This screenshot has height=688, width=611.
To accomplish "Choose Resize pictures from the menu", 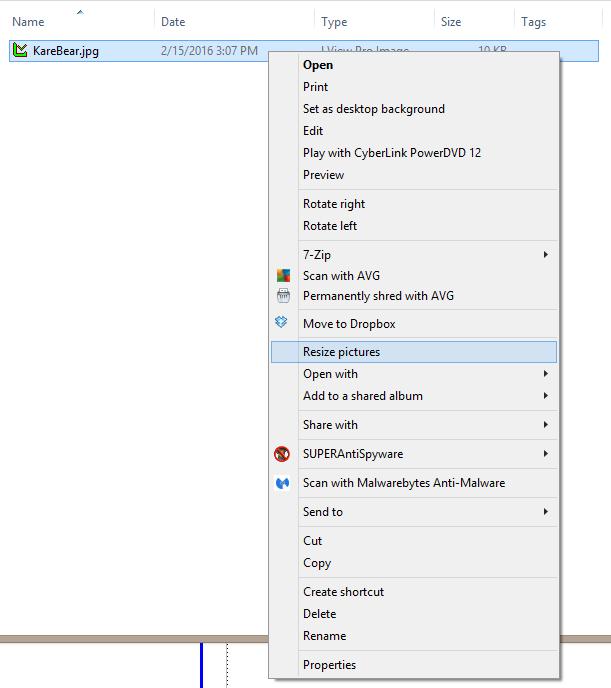I will click(x=341, y=352).
